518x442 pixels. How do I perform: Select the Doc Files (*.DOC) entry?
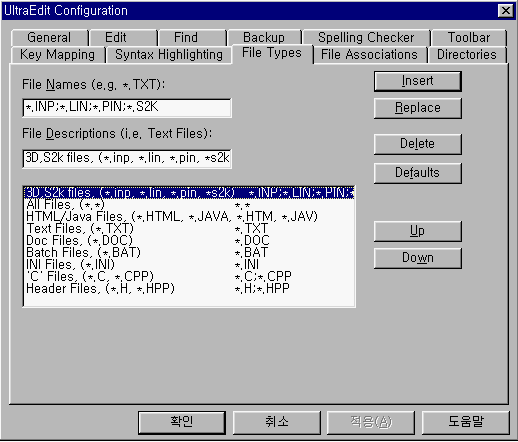point(189,241)
